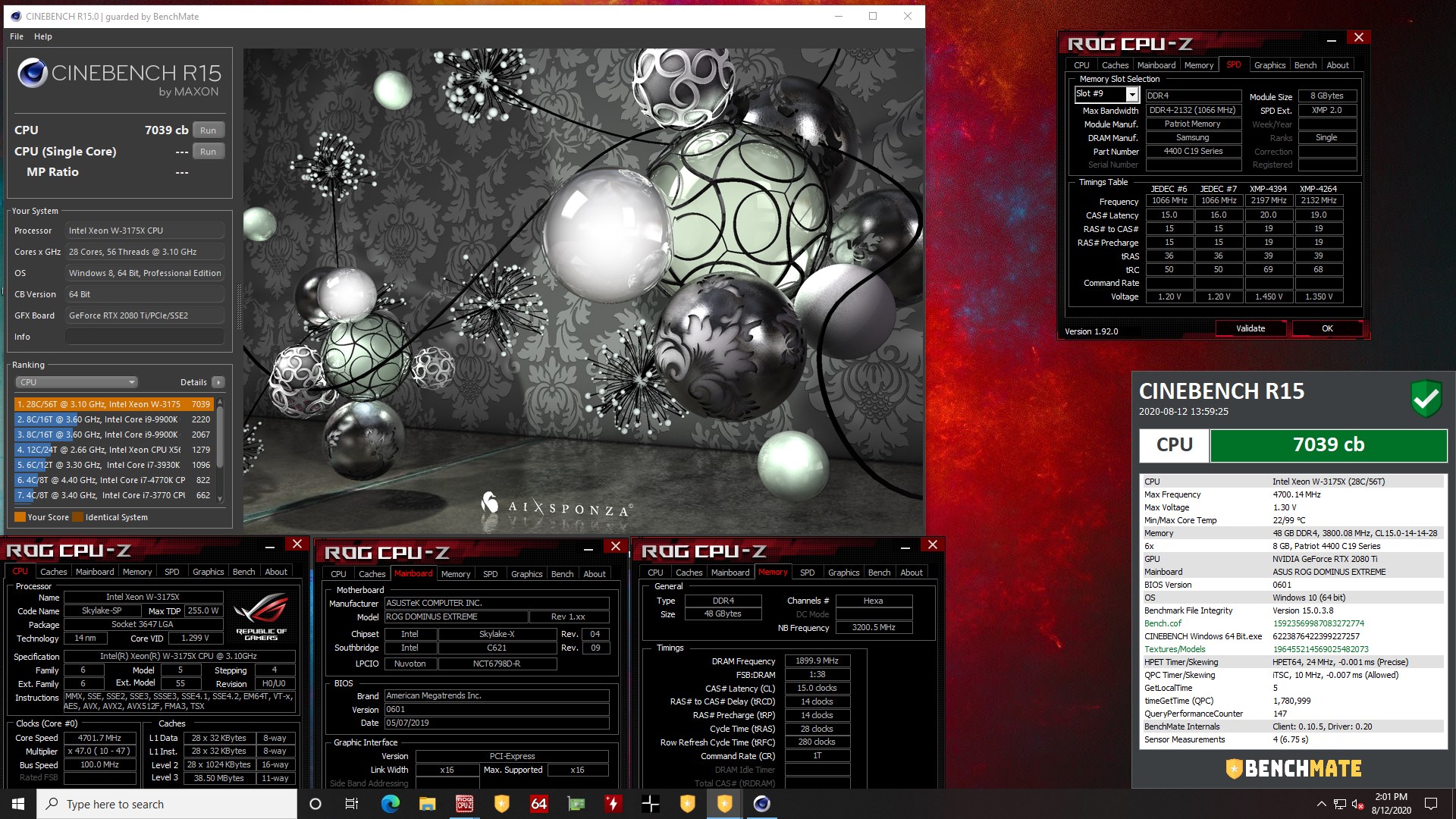
Task: Click the Cinebench R15 logo icon
Action: tap(33, 73)
